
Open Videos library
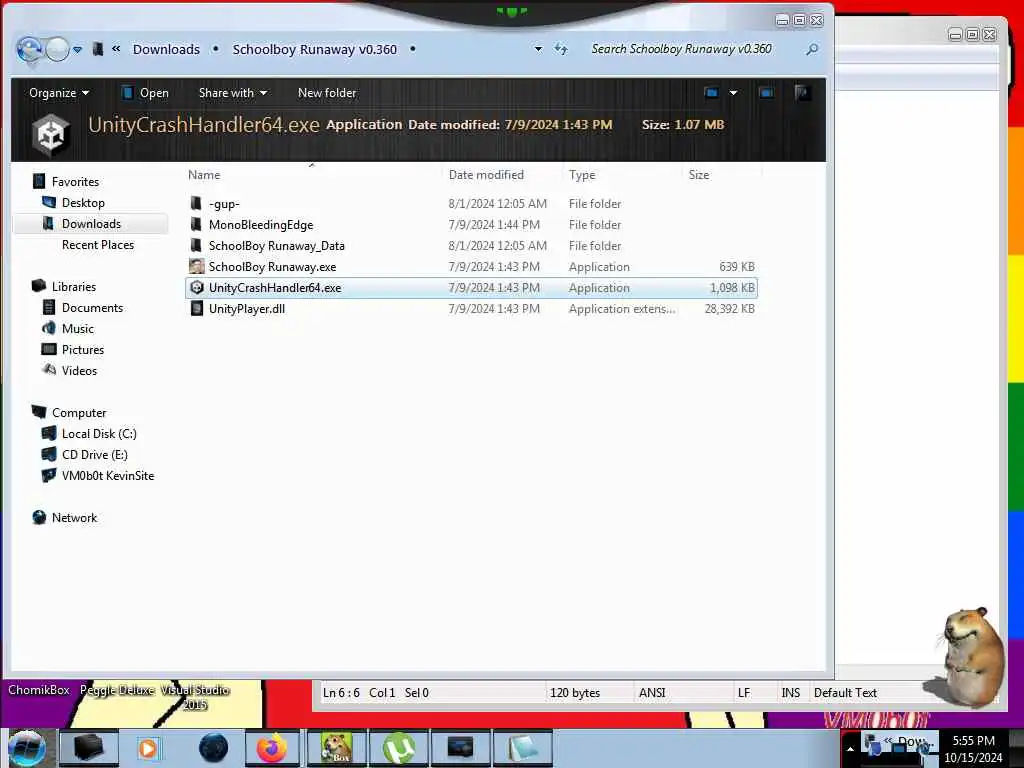pos(79,370)
